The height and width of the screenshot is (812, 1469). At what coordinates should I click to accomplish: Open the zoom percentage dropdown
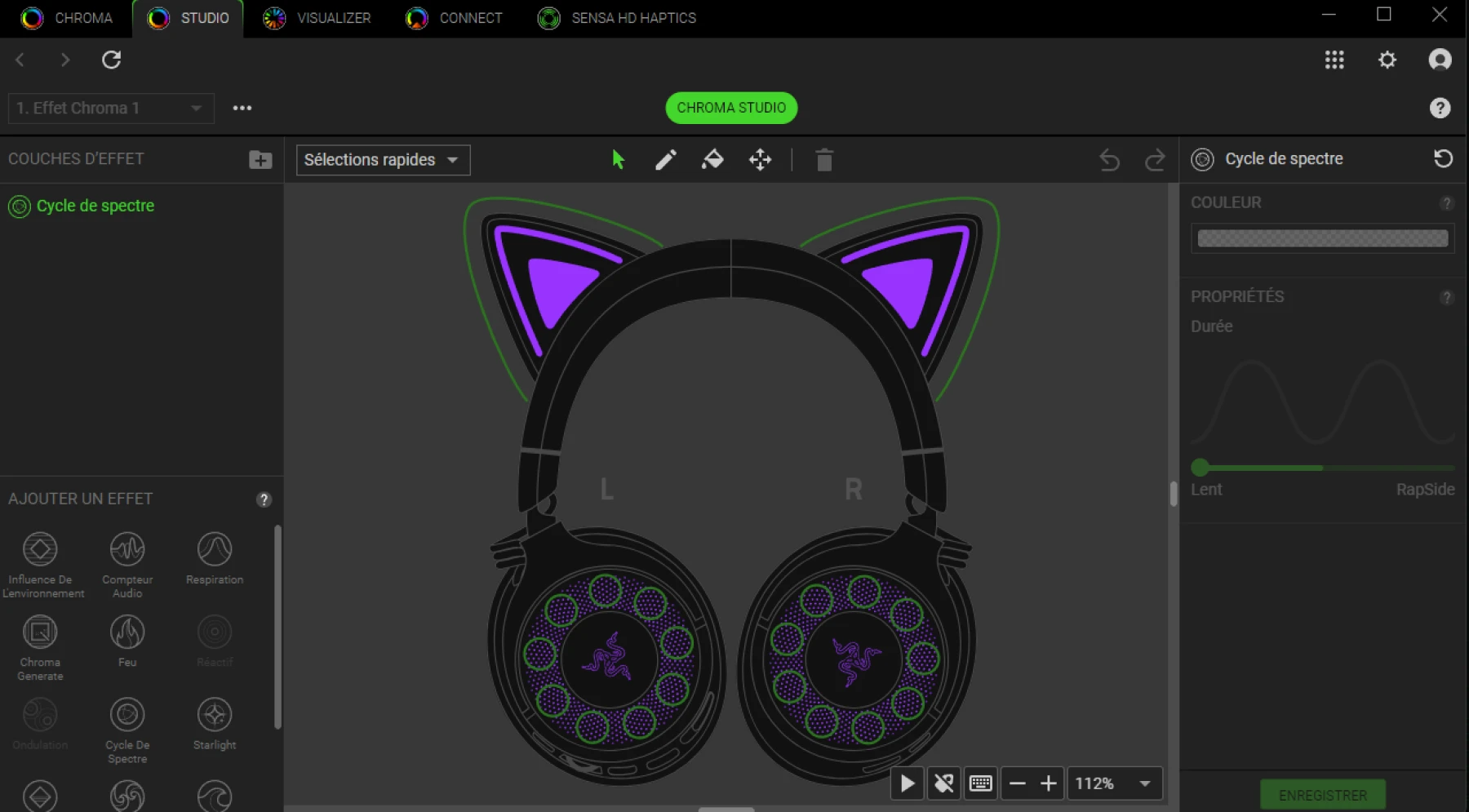tap(1115, 783)
